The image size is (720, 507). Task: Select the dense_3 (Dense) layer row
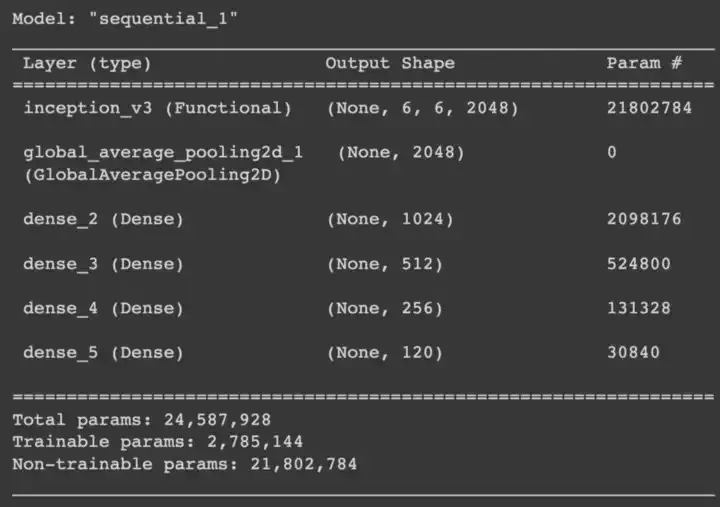click(x=104, y=264)
